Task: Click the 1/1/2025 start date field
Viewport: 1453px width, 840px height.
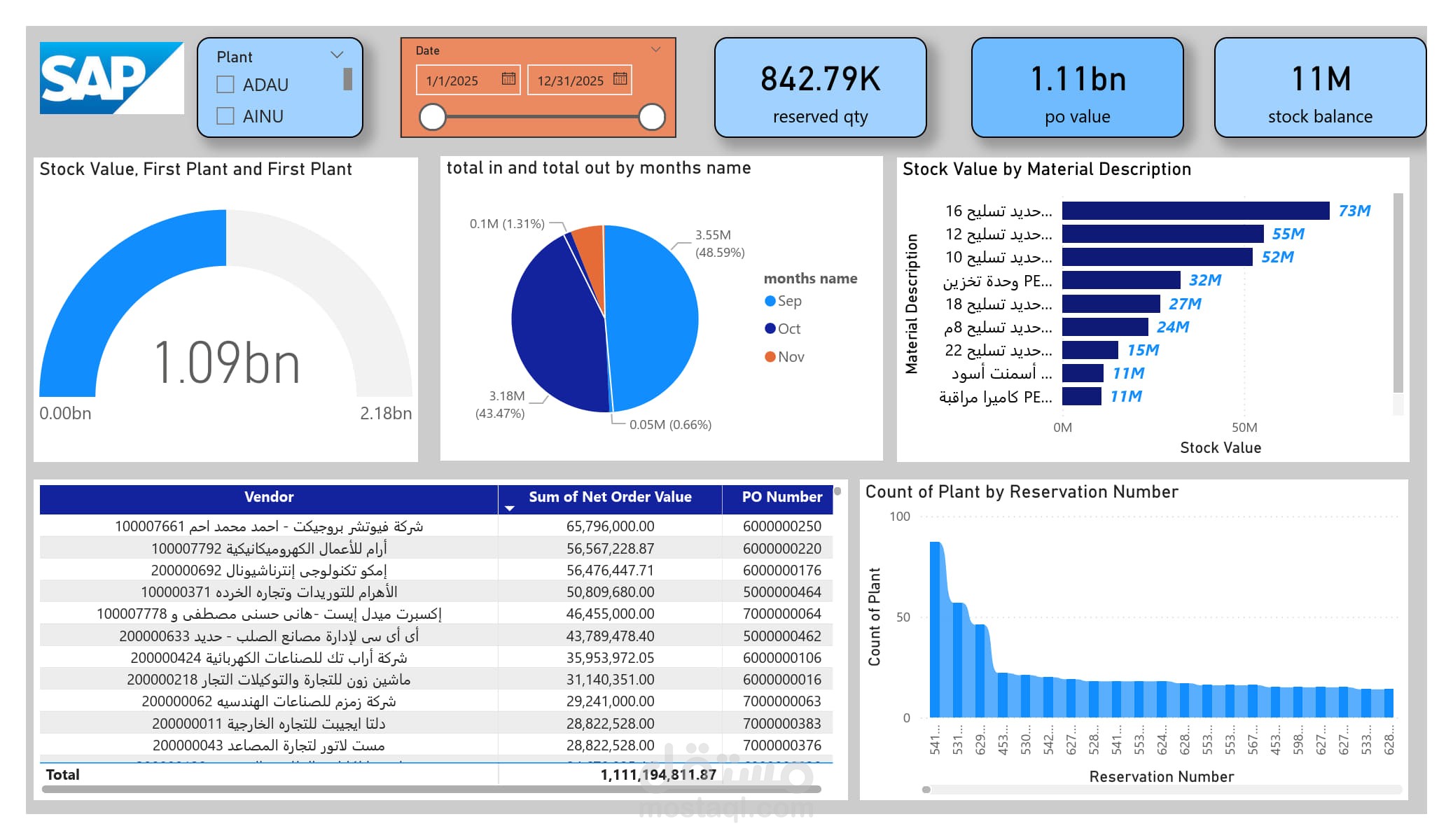Action: 454,80
